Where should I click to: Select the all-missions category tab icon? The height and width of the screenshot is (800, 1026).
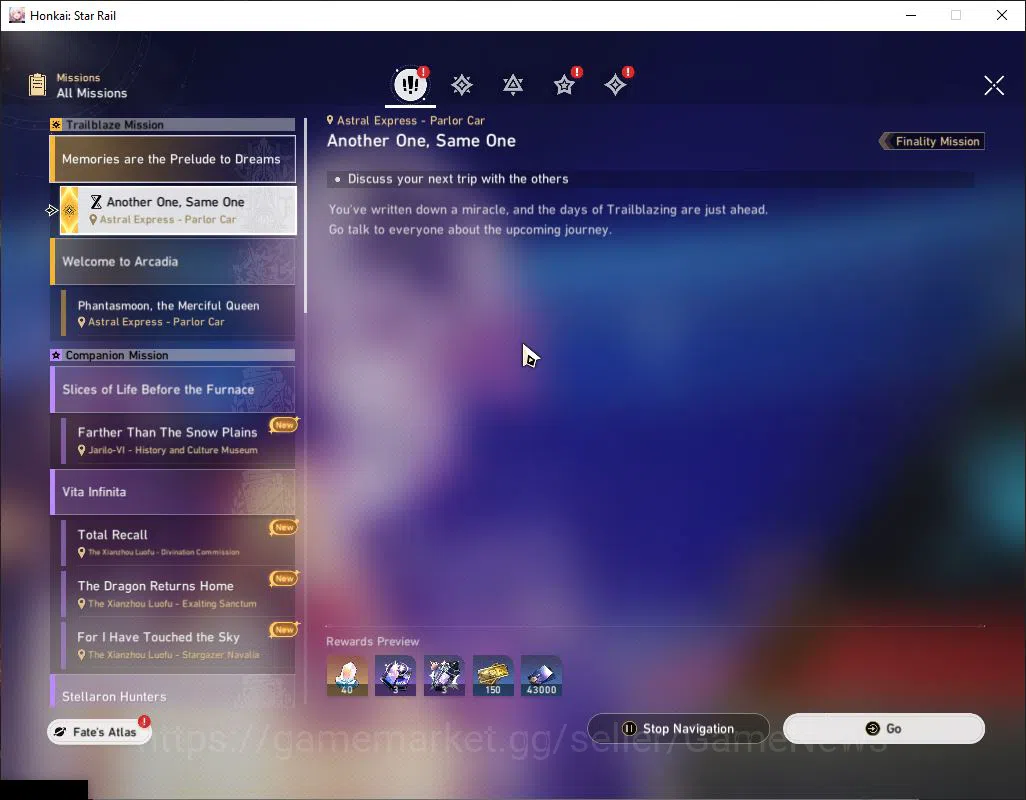[x=410, y=84]
